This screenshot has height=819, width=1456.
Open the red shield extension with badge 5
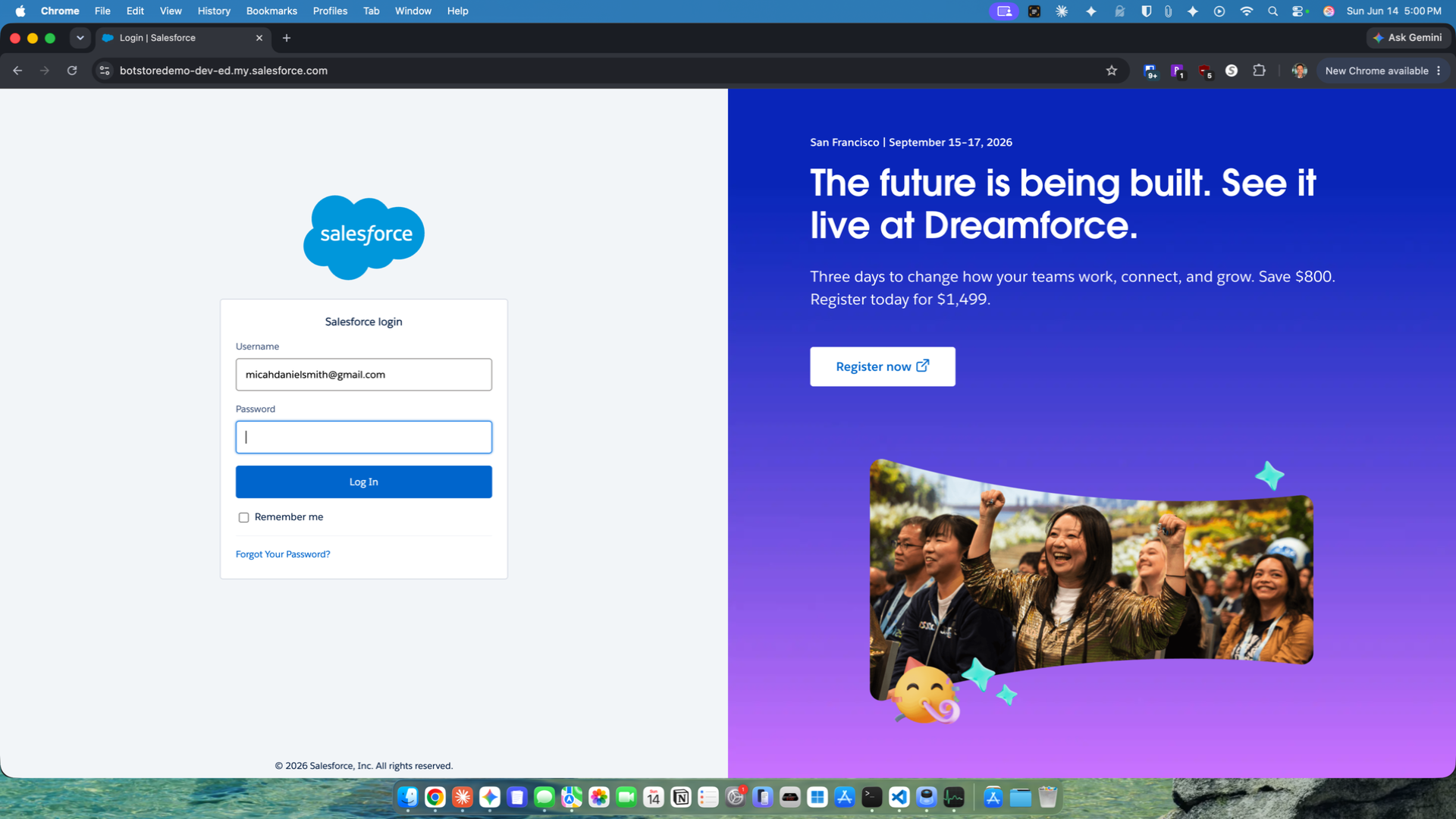[1205, 71]
